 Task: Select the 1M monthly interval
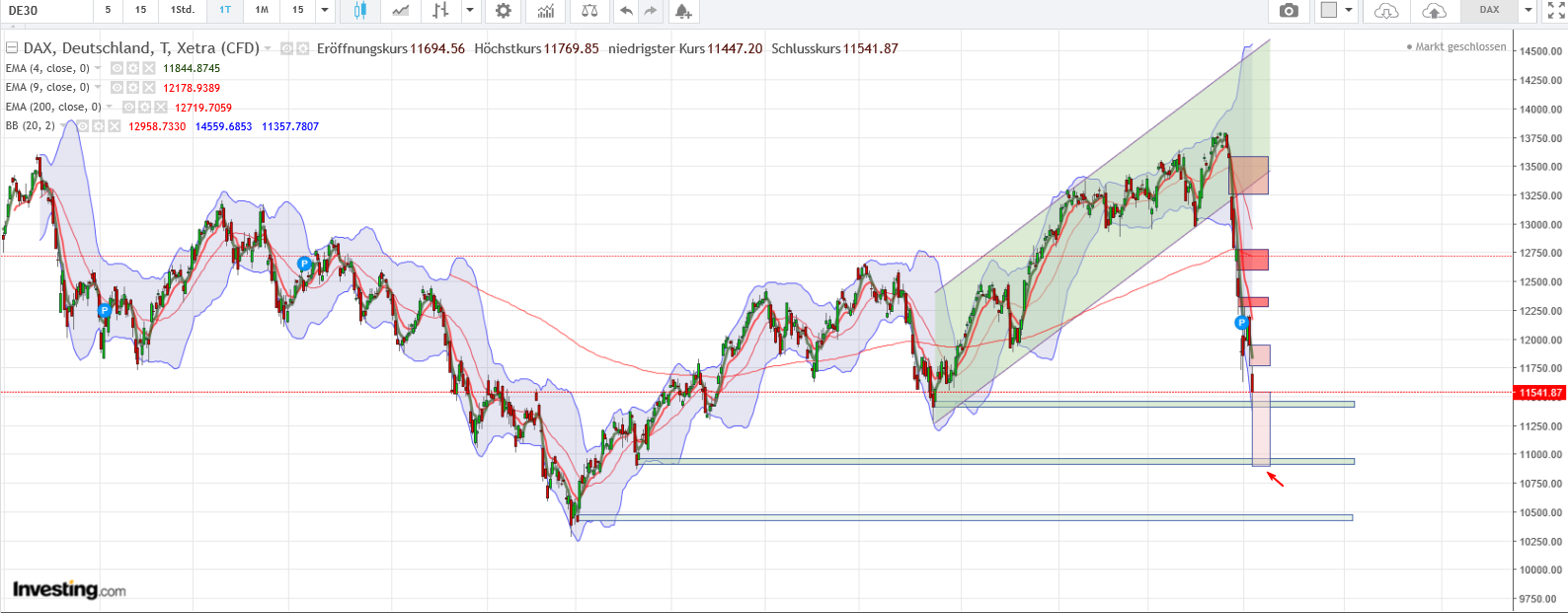point(262,10)
